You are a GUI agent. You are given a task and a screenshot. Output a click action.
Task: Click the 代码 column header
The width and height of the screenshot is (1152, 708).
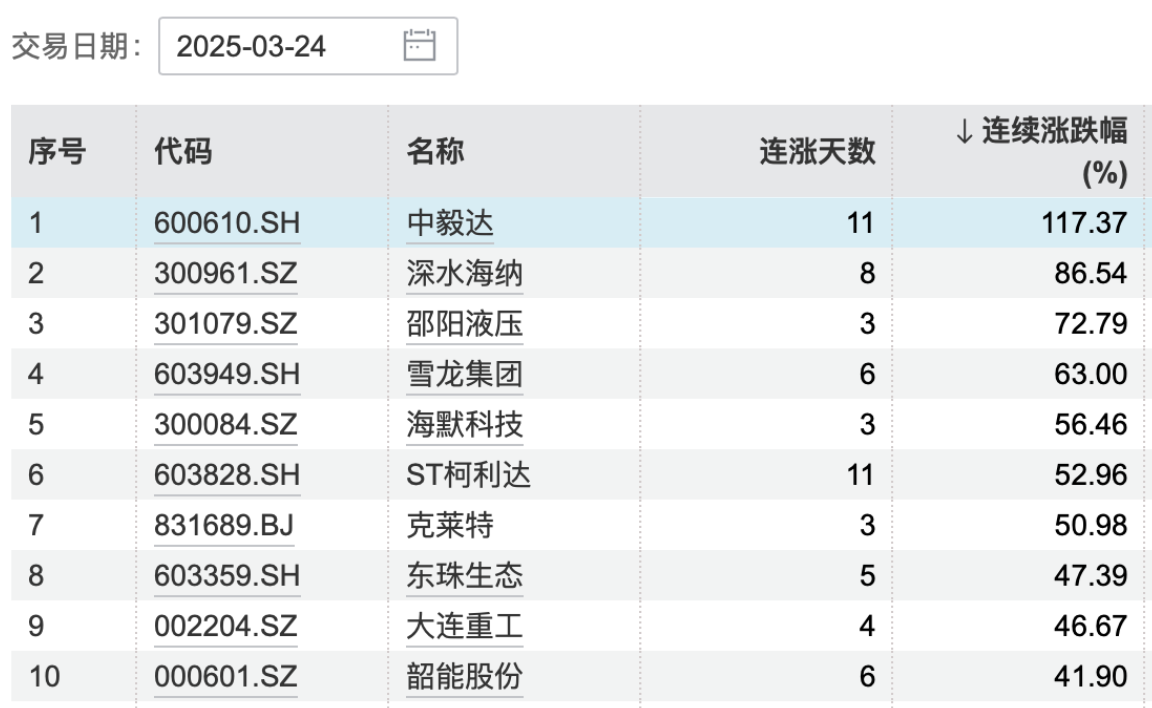(x=183, y=152)
